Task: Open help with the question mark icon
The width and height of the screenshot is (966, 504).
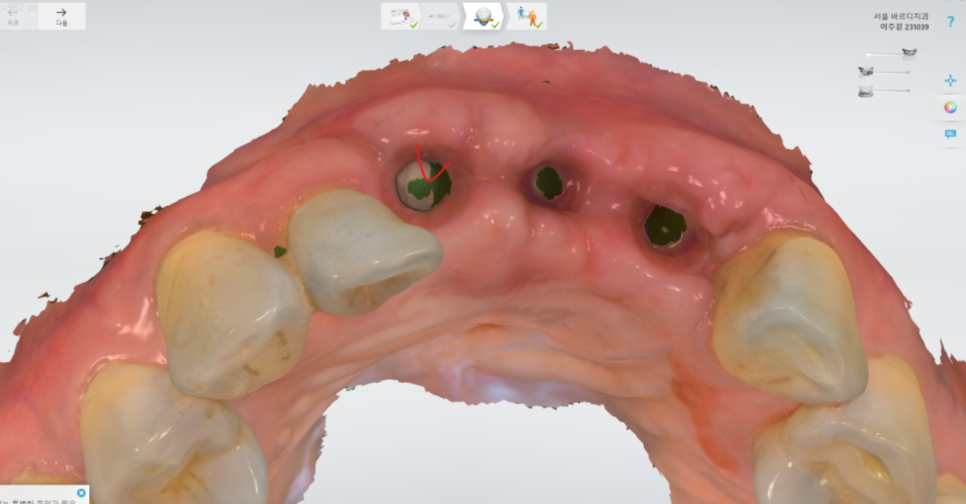Action: tap(950, 21)
